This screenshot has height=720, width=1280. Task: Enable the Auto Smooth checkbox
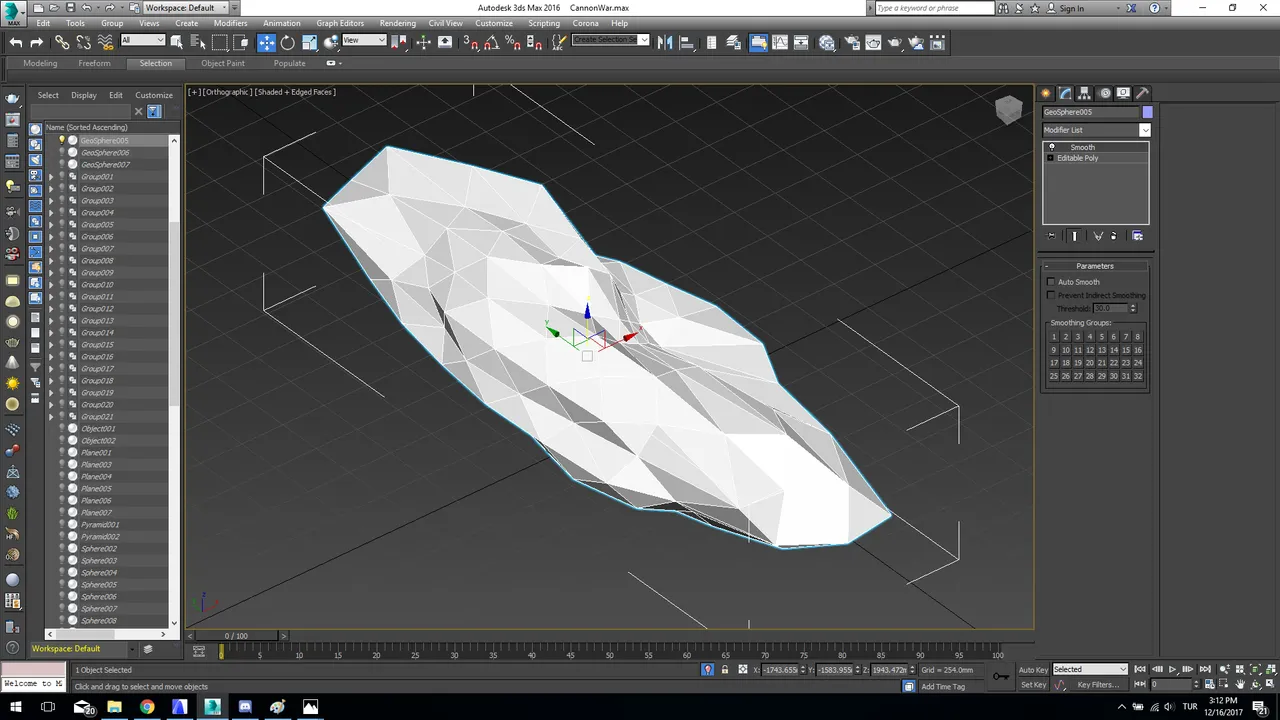[1051, 282]
